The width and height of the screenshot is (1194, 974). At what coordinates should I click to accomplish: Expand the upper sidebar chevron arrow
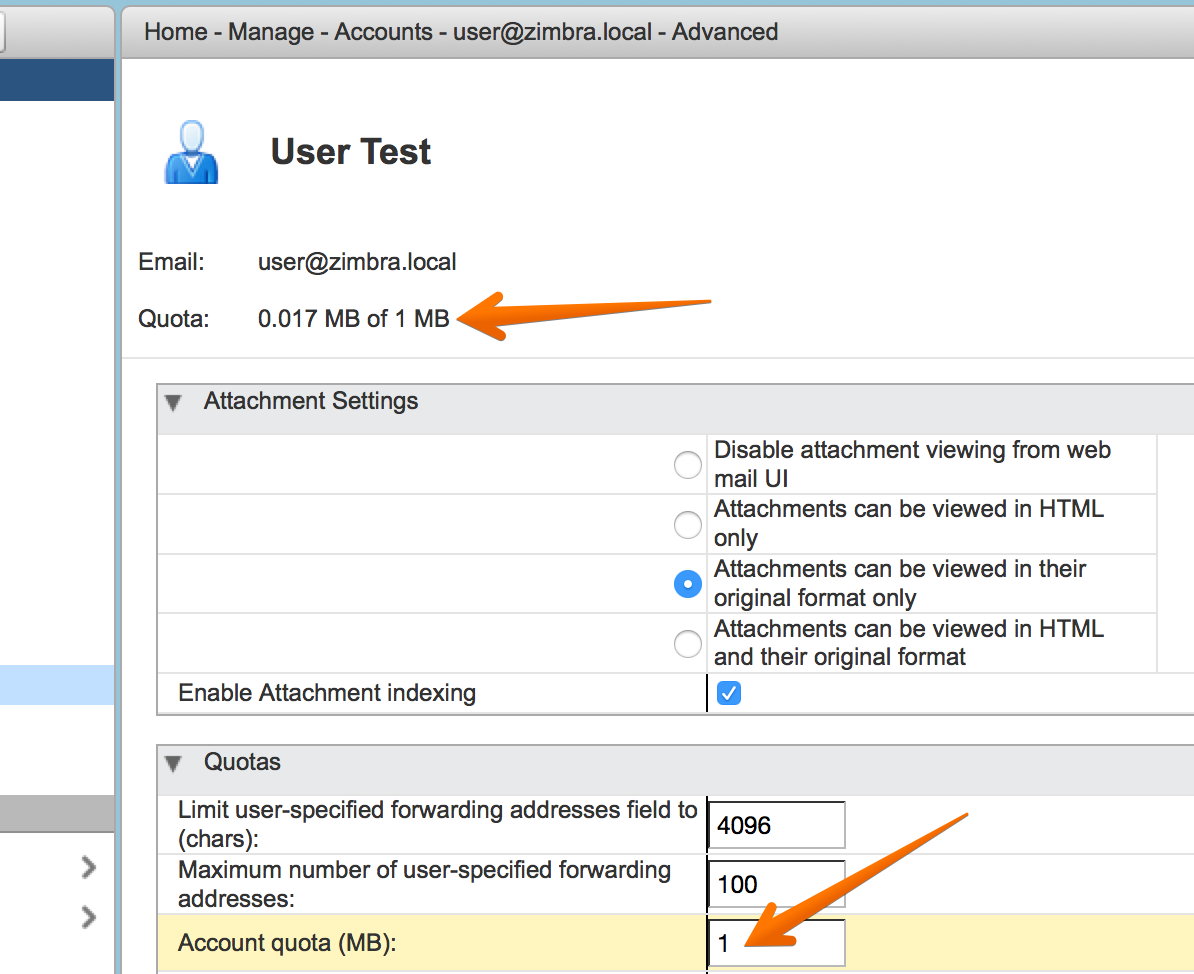pos(89,867)
